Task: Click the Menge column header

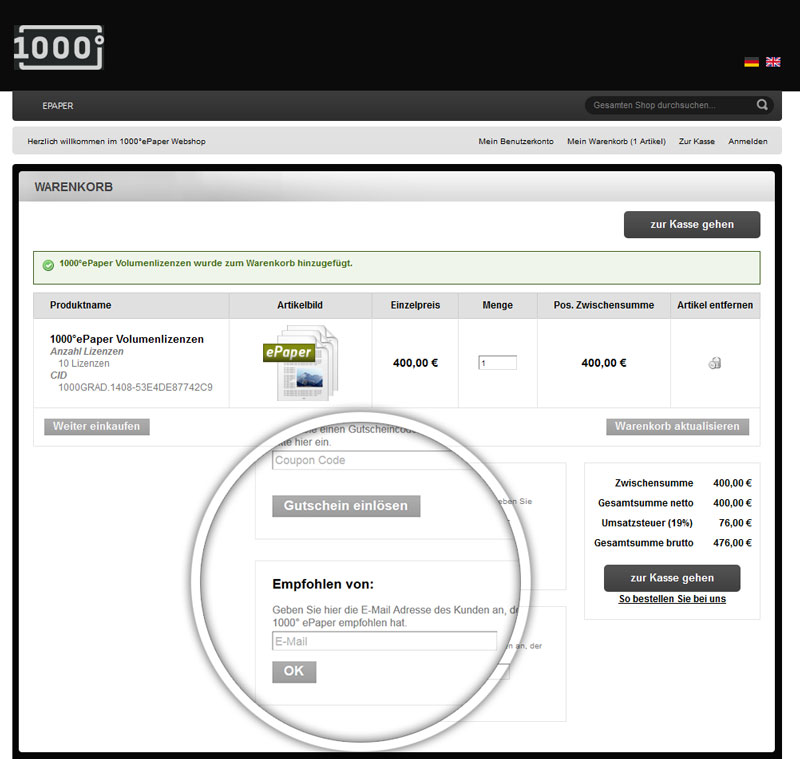Action: click(497, 305)
